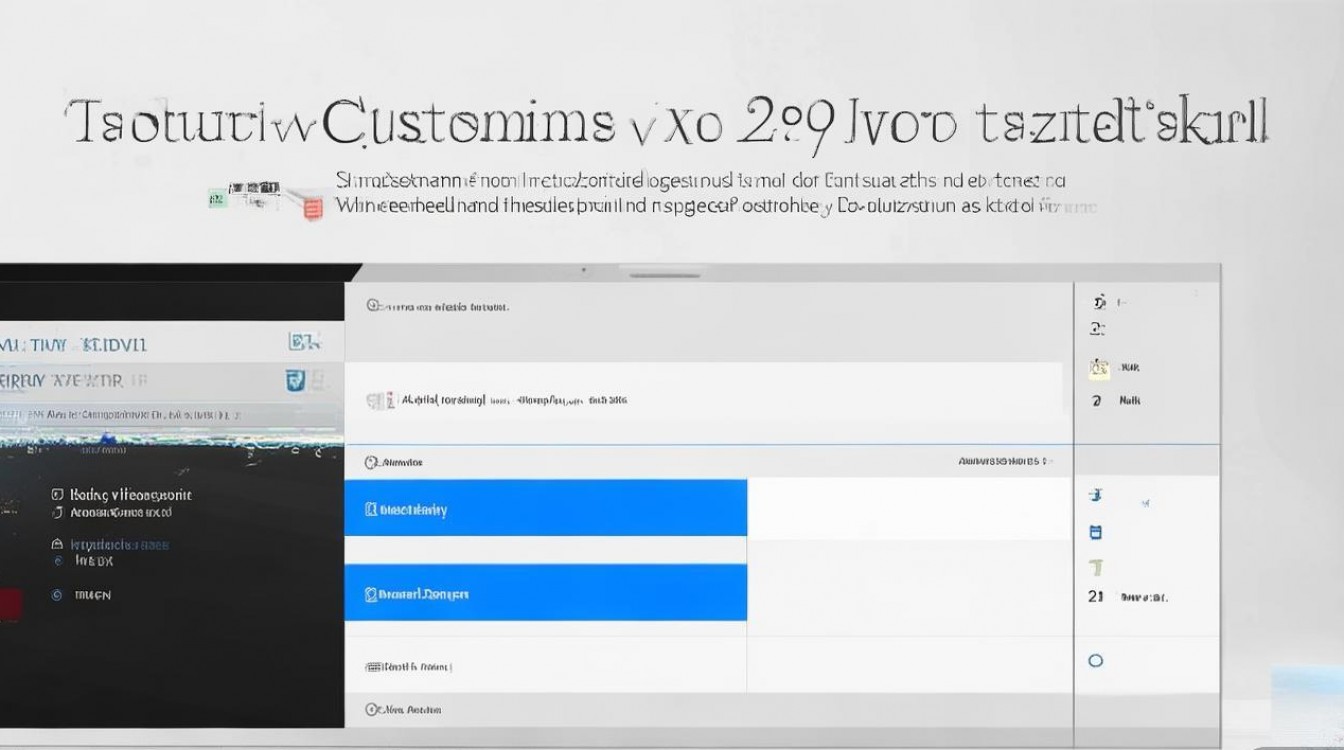Click the blue shield icon in left panel
The image size is (1344, 750).
[296, 380]
